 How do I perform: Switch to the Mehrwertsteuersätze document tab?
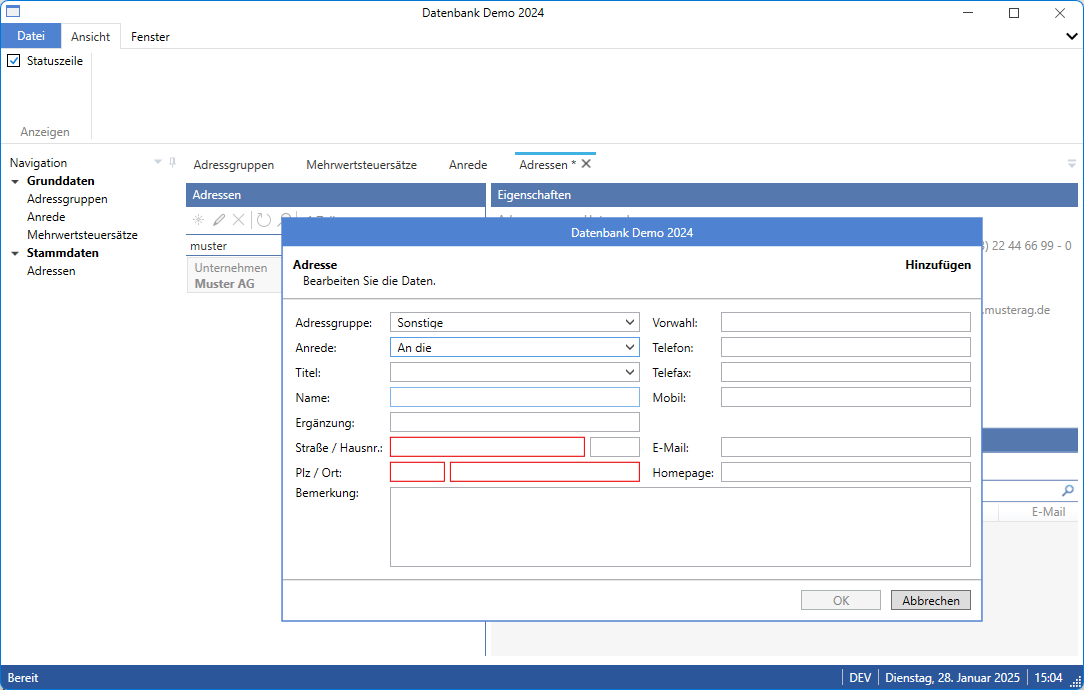362,165
